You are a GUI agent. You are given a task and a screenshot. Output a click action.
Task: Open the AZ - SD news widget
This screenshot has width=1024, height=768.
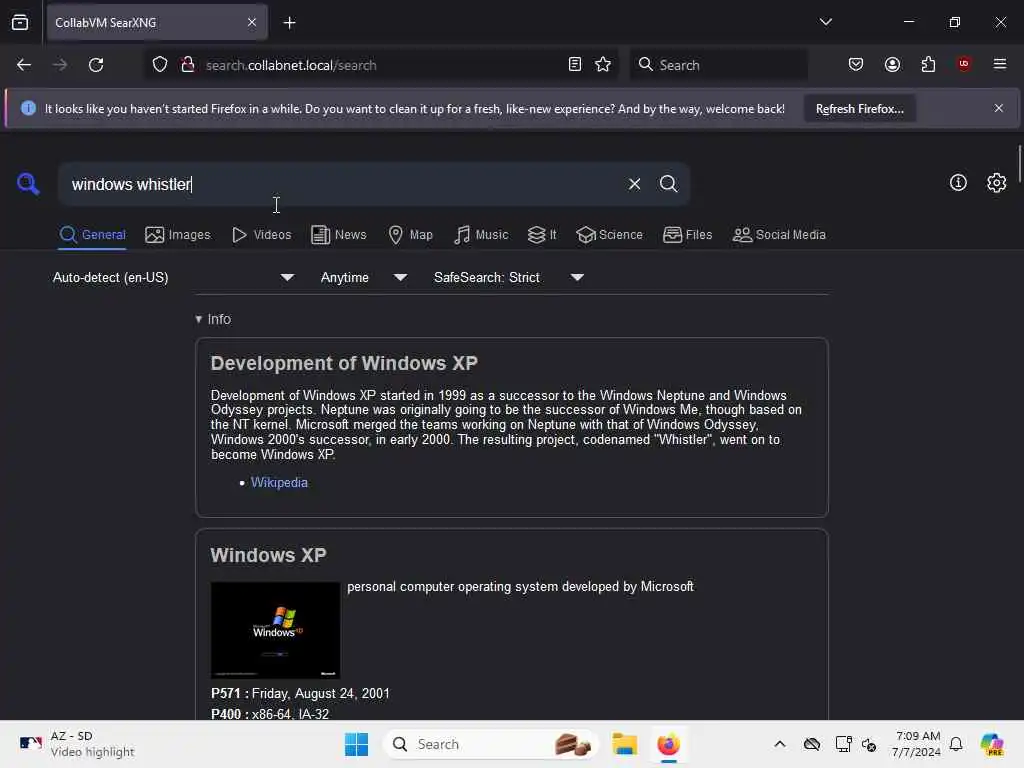coord(76,744)
